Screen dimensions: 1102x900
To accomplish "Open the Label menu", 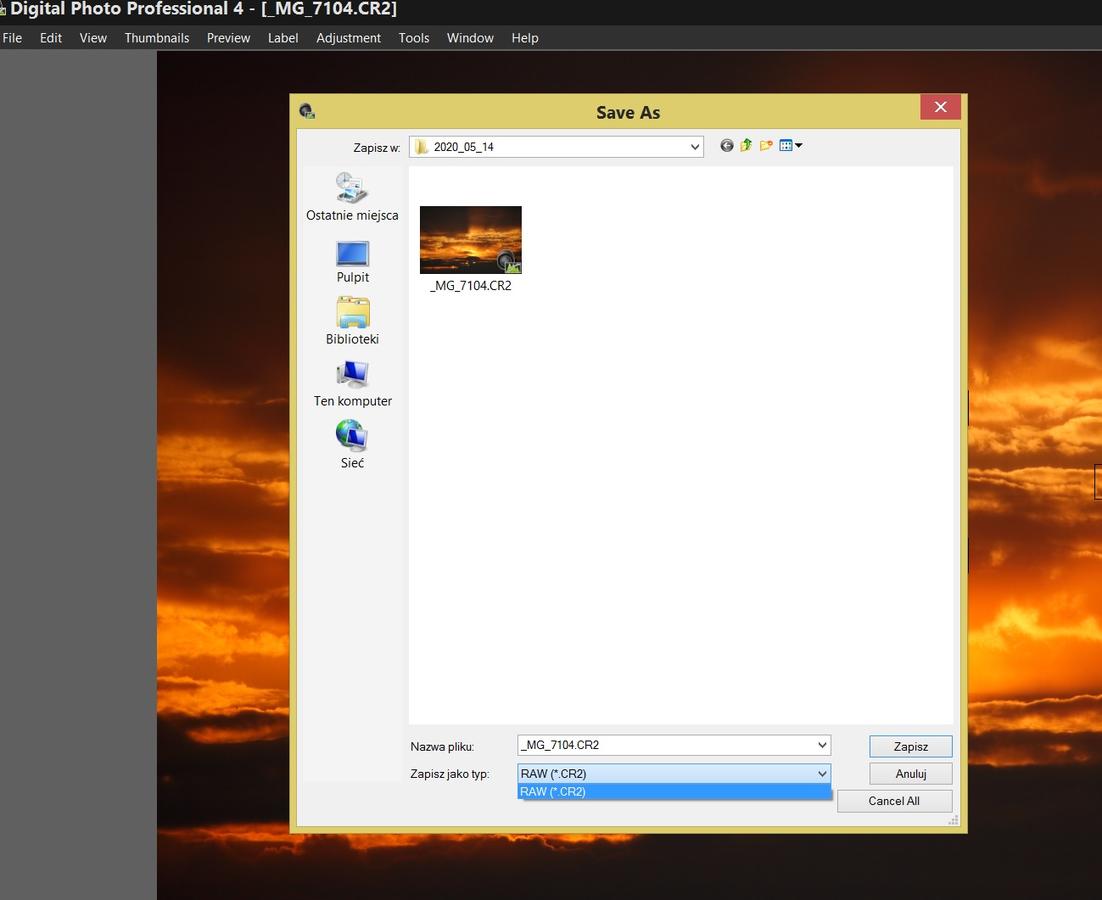I will click(283, 38).
